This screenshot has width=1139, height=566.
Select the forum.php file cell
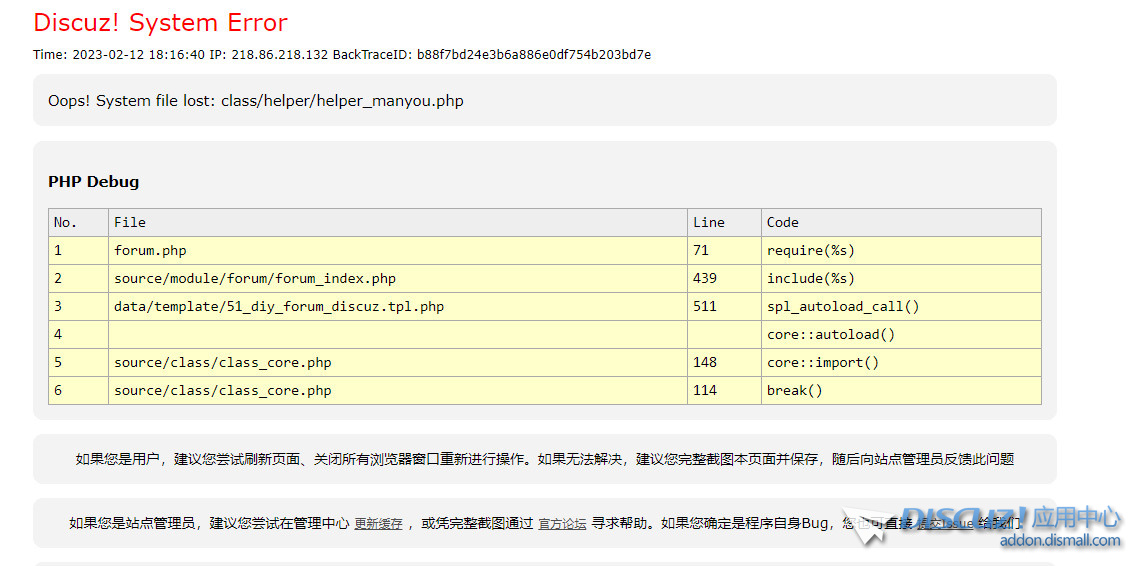[398, 251]
